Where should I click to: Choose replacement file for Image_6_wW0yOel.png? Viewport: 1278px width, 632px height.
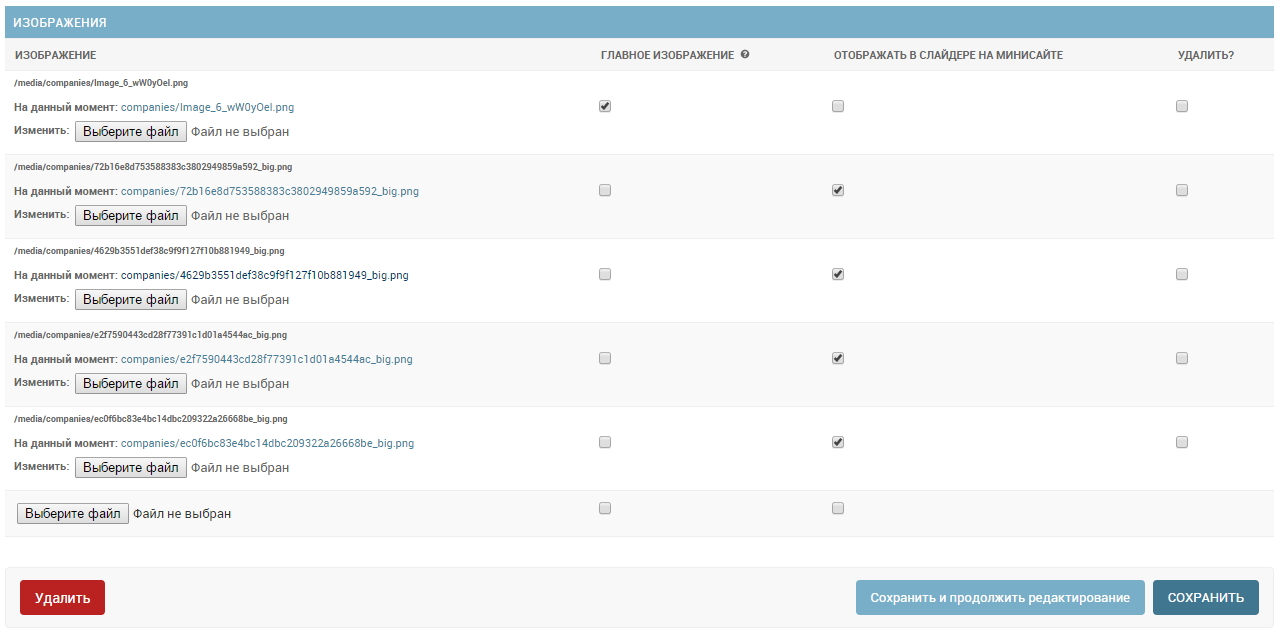point(131,131)
